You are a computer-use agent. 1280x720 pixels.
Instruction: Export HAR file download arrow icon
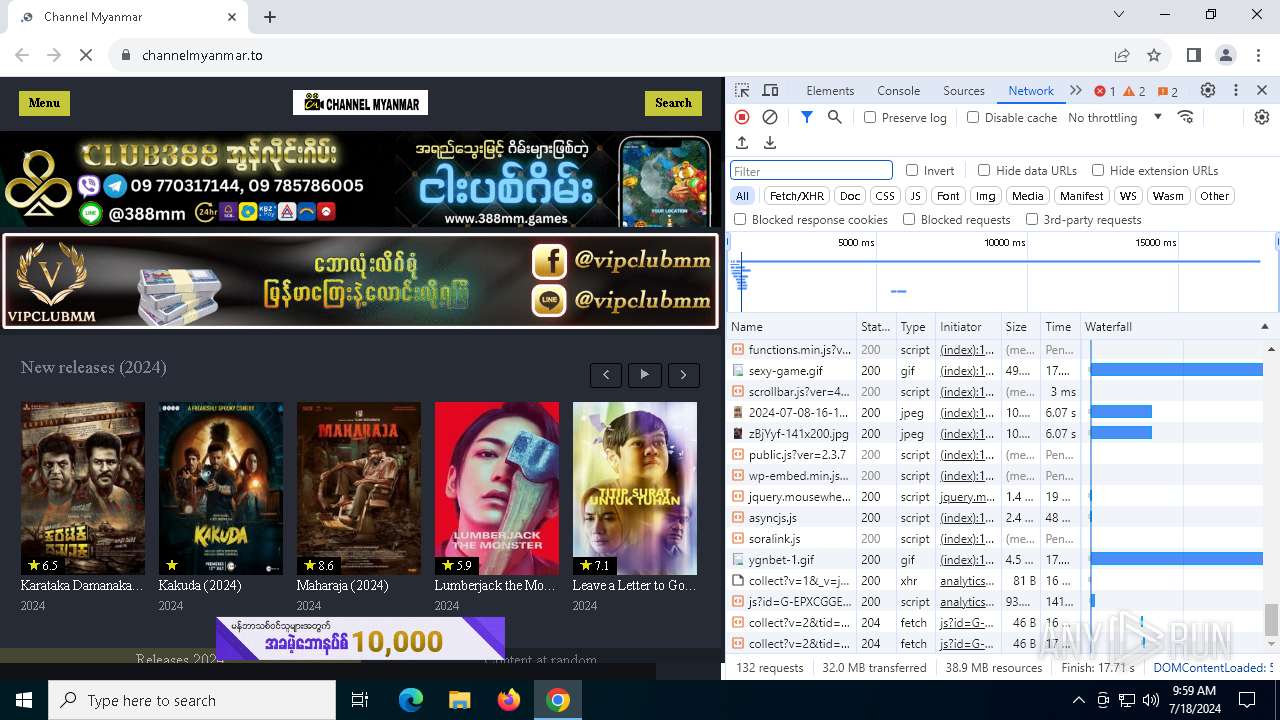(x=770, y=143)
